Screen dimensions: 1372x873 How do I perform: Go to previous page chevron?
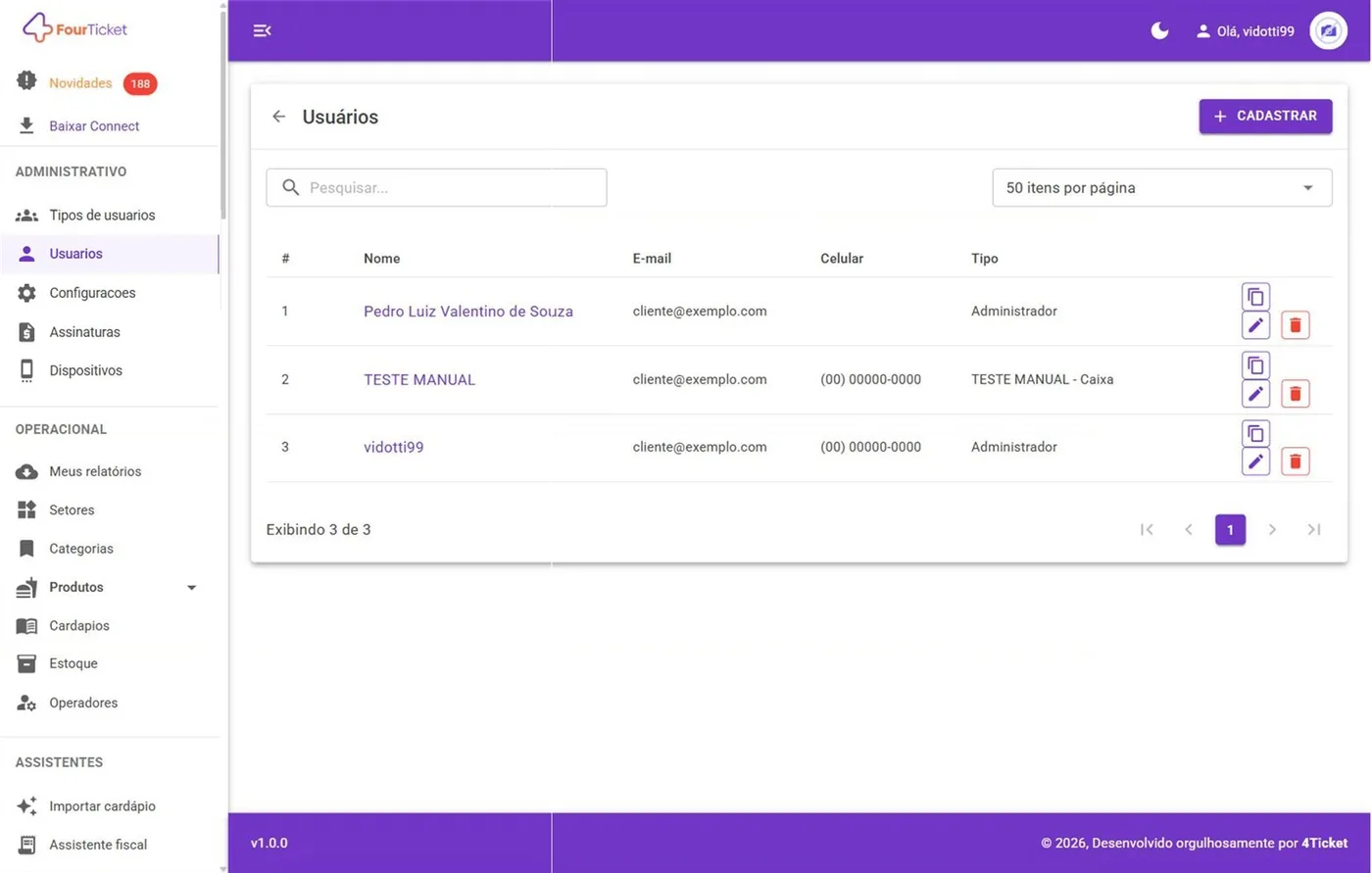coord(1189,529)
